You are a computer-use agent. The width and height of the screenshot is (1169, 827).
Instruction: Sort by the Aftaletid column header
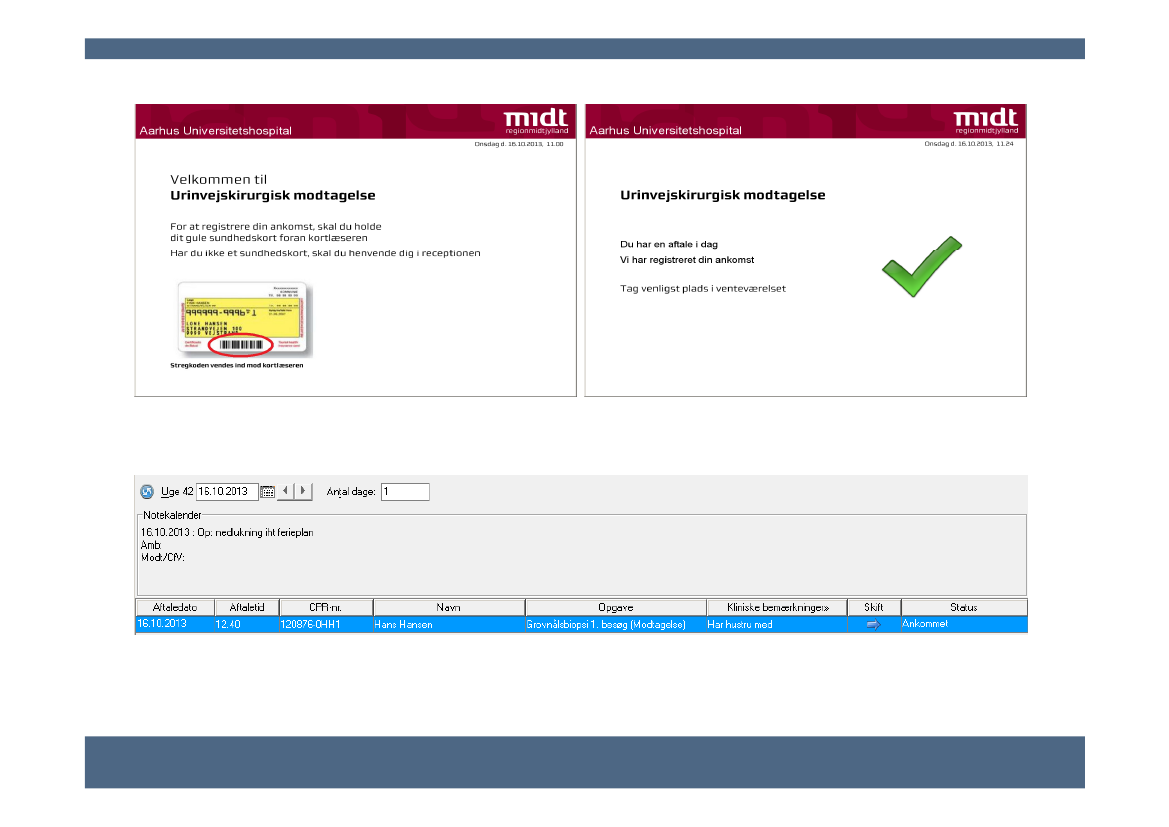(246, 607)
